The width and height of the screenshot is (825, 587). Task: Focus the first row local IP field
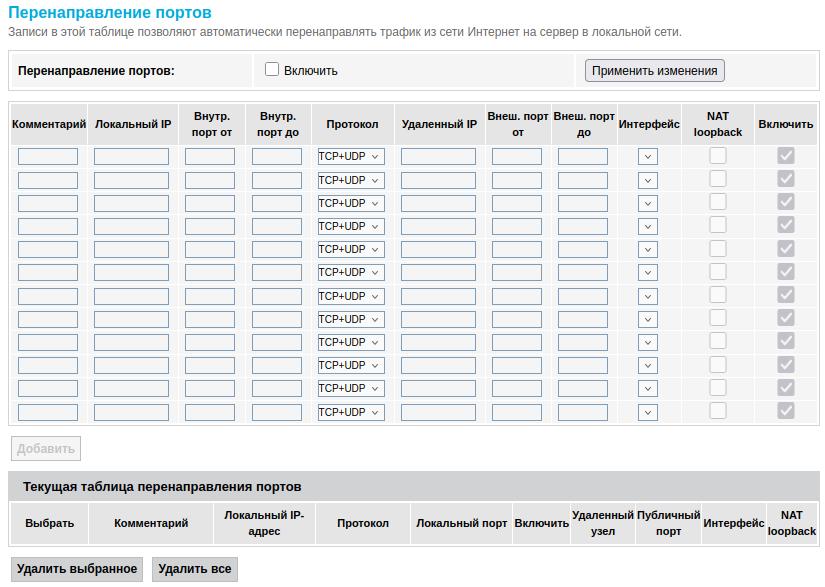[131, 156]
